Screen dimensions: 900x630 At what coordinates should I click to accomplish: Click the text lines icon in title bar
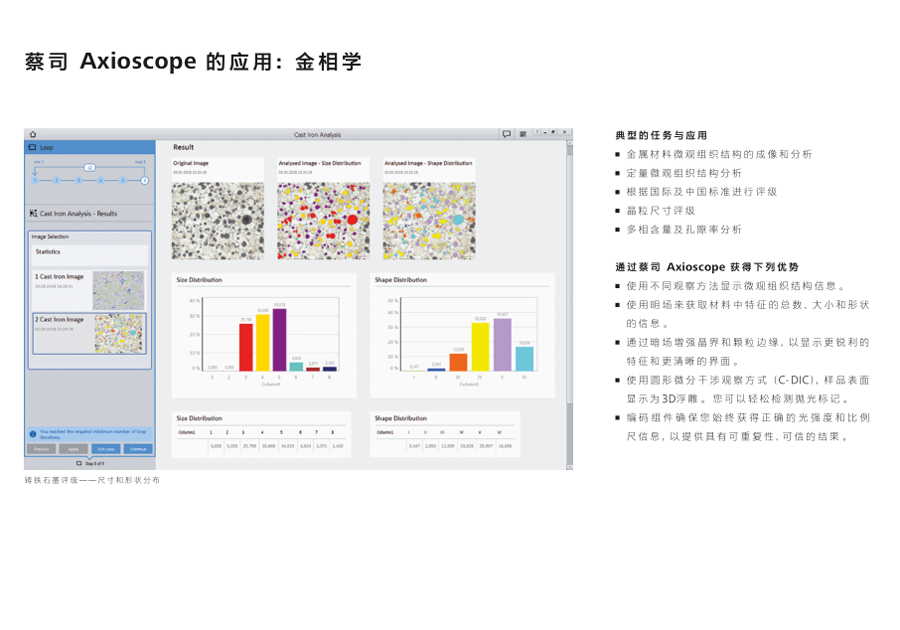[522, 133]
